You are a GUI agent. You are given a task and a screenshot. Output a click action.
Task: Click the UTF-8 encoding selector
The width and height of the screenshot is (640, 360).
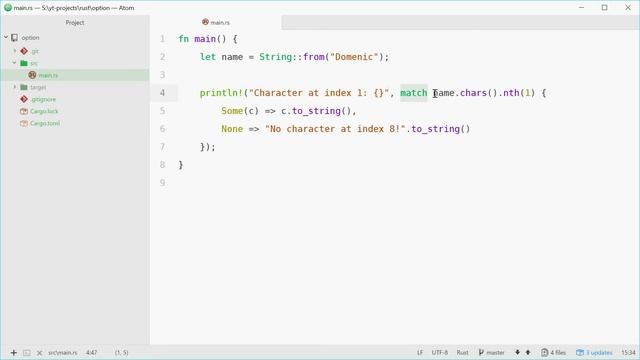440,352
